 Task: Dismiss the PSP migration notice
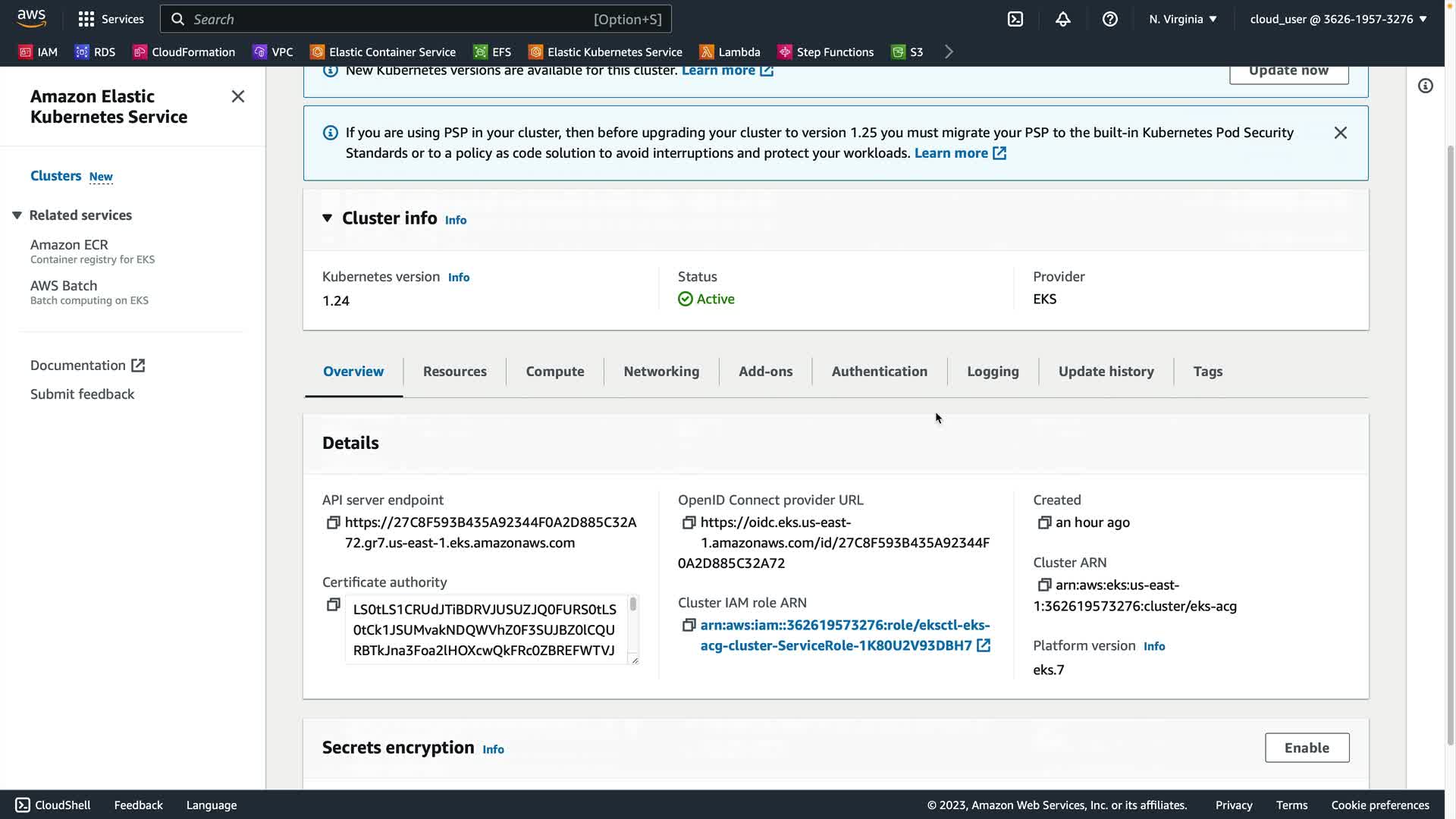[1340, 133]
